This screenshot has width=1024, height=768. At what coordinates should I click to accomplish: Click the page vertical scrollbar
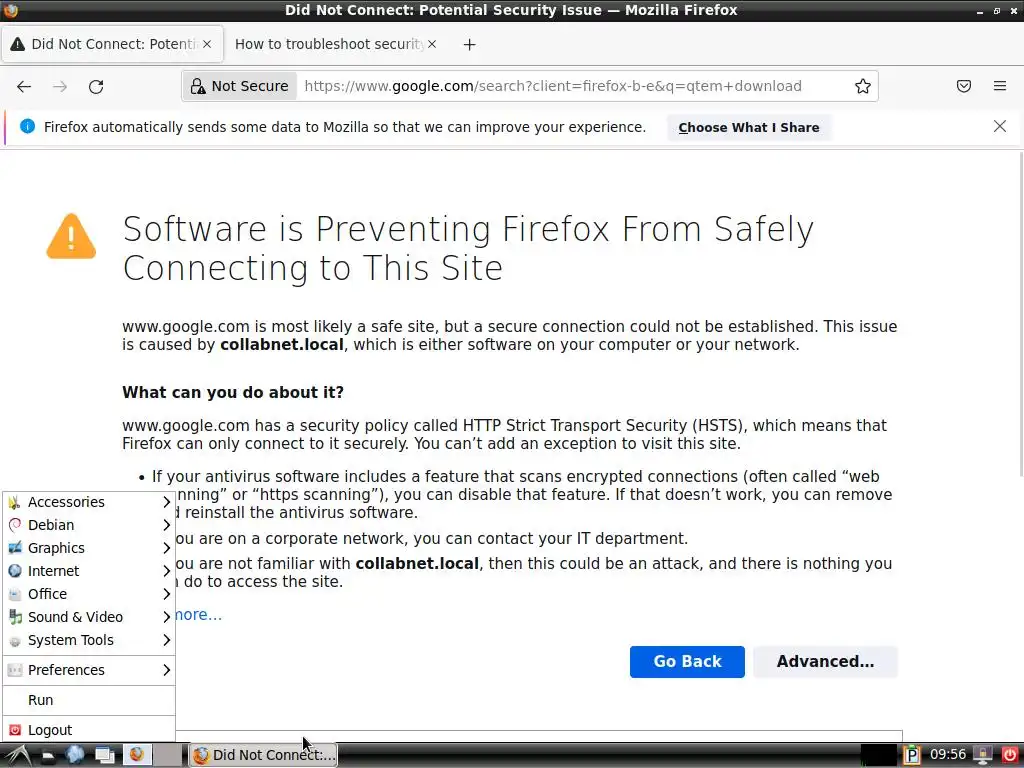1020,313
